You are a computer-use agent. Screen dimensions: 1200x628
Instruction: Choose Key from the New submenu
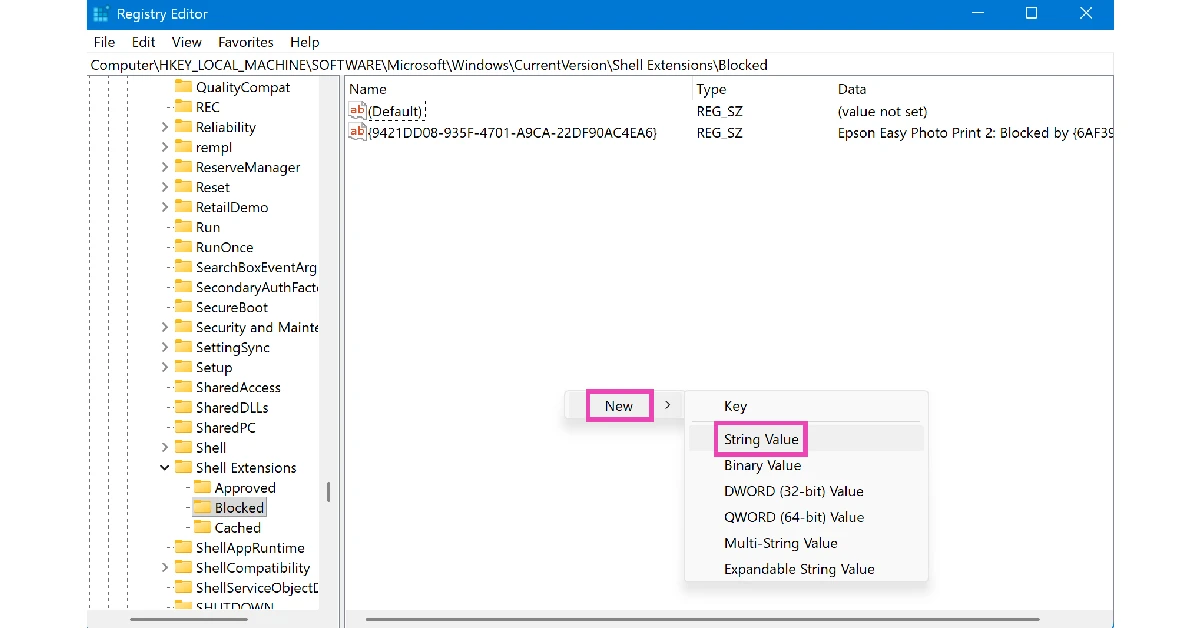coord(736,405)
